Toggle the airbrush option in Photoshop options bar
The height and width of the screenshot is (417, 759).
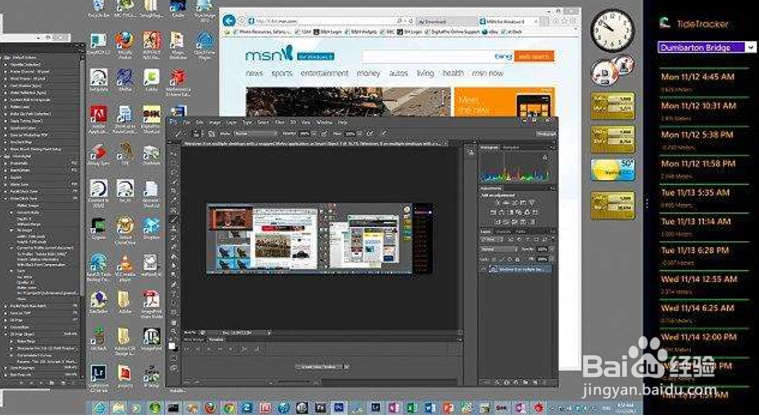point(370,133)
